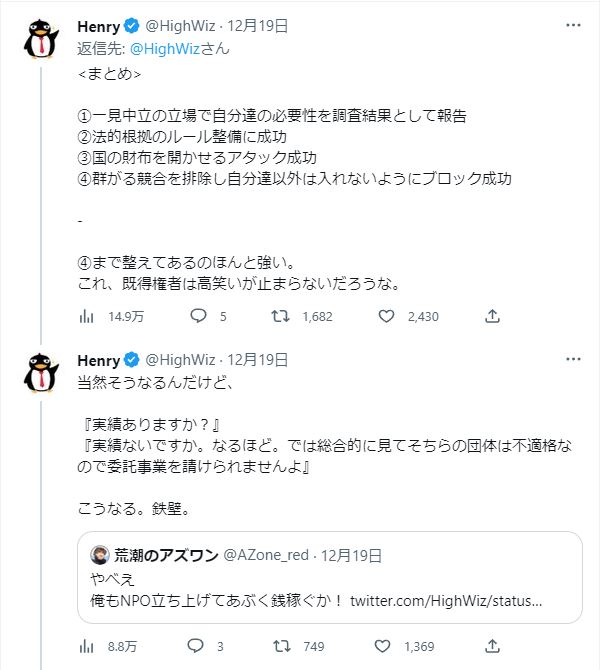View analytics of first tweet (14.9万)
The image size is (603, 670).
pyautogui.click(x=85, y=316)
